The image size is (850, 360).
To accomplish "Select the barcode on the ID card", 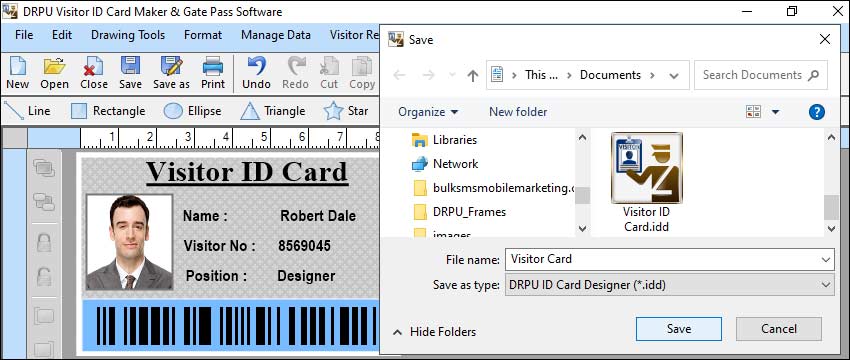I will click(237, 326).
